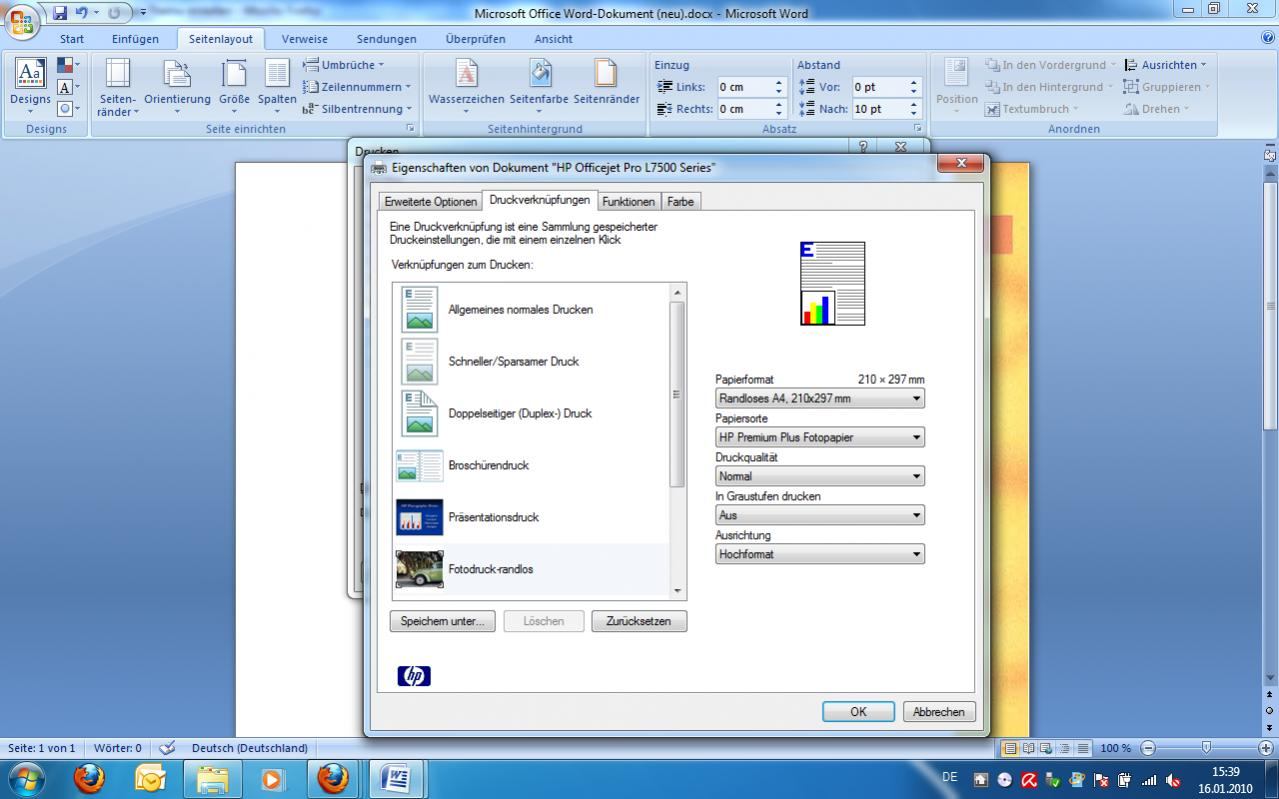
Task: Click the HP logo icon
Action: (x=414, y=676)
